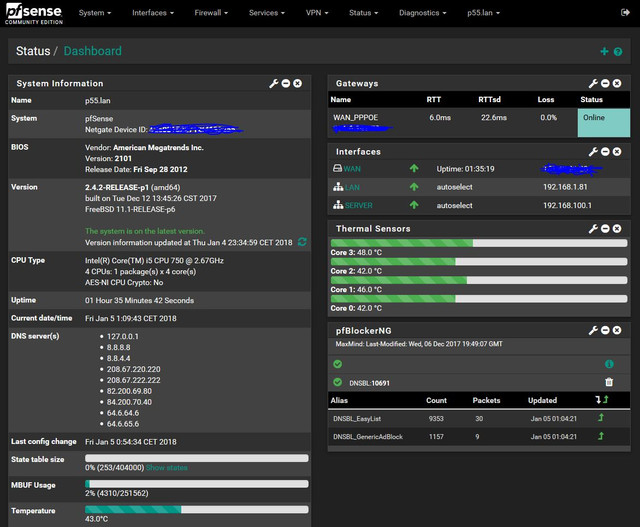Viewport: 640px width, 527px height.
Task: Click the WAN interface up arrow
Action: click(414, 168)
